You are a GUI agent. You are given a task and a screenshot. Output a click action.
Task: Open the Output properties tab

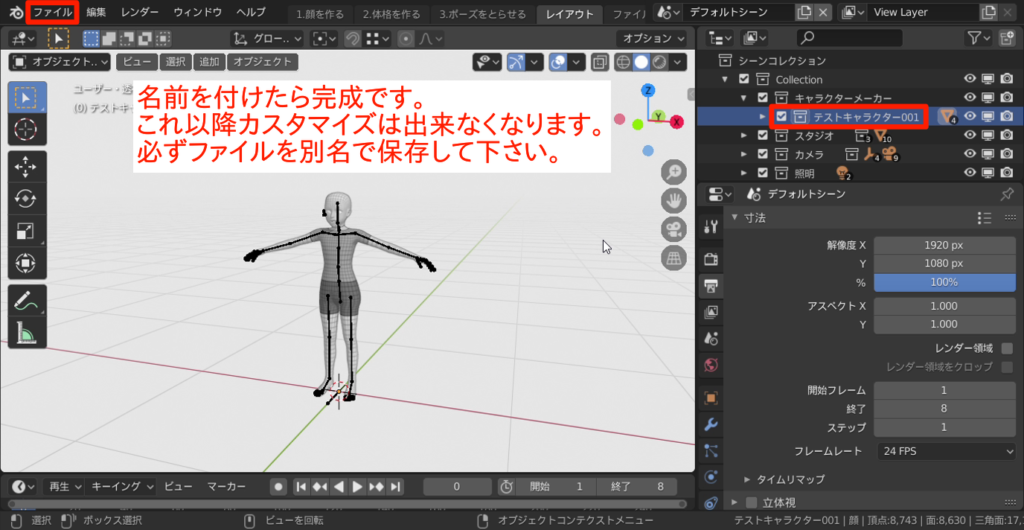711,286
